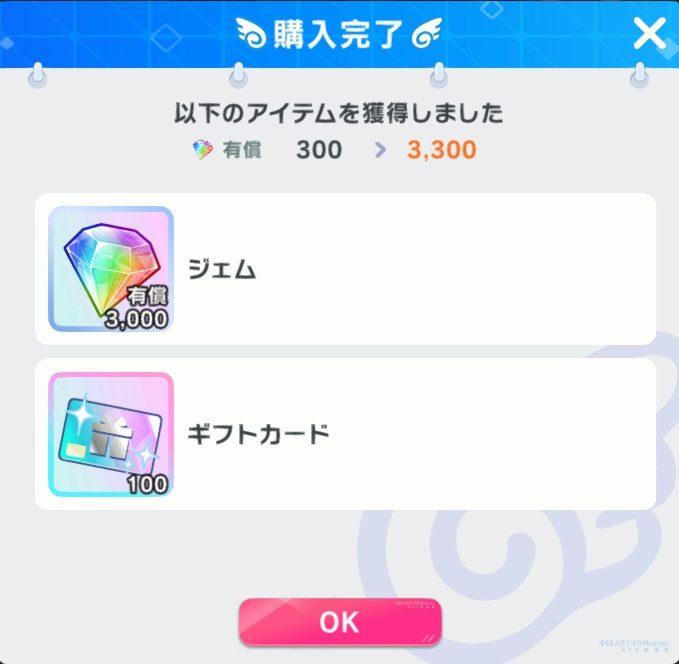Click the ジェム item name text
This screenshot has width=679, height=664.
pos(222,269)
